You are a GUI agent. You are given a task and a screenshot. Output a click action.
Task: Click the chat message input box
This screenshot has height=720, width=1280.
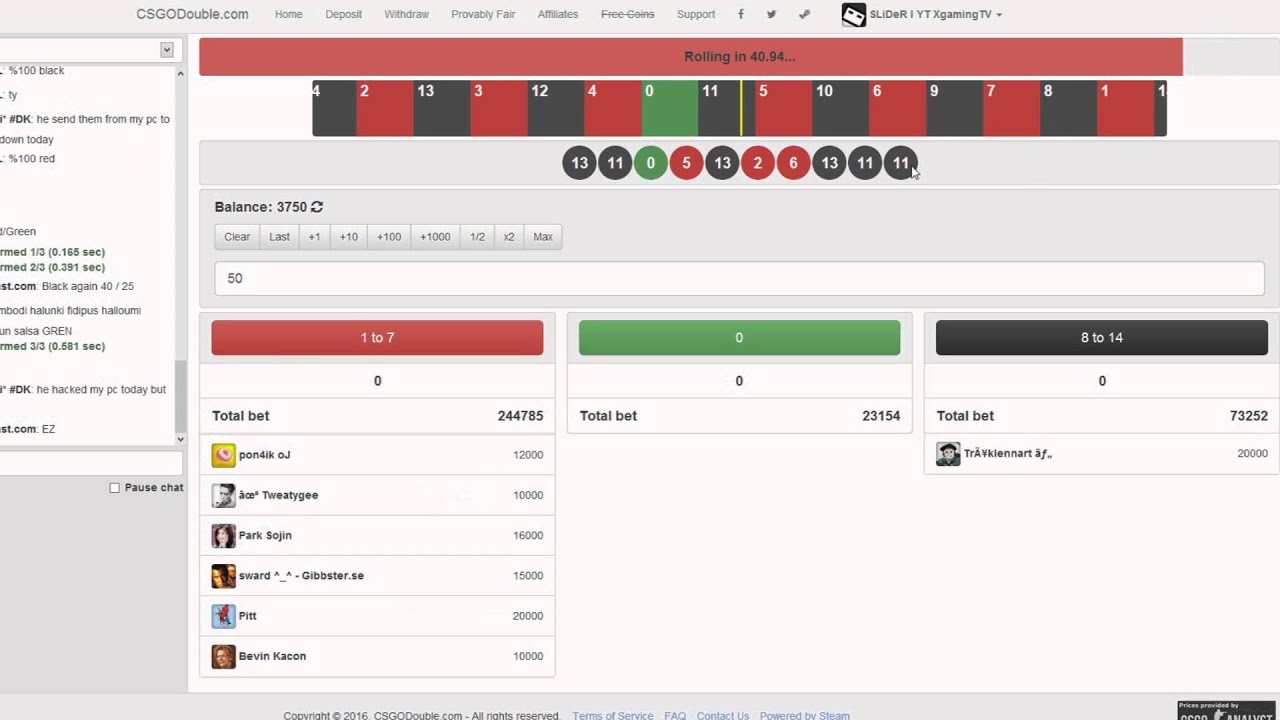point(91,462)
